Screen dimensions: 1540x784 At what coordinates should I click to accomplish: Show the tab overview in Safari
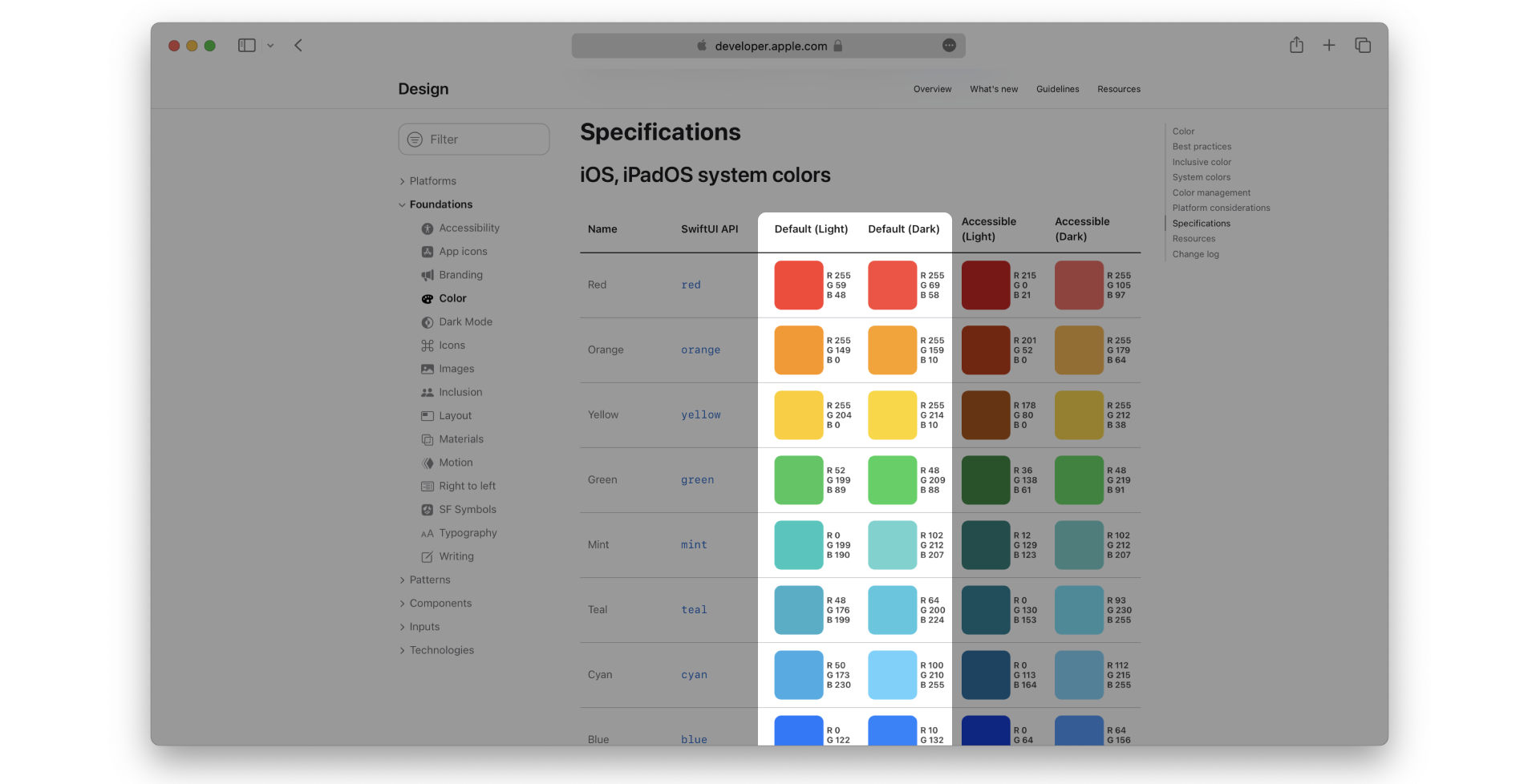pyautogui.click(x=1362, y=46)
